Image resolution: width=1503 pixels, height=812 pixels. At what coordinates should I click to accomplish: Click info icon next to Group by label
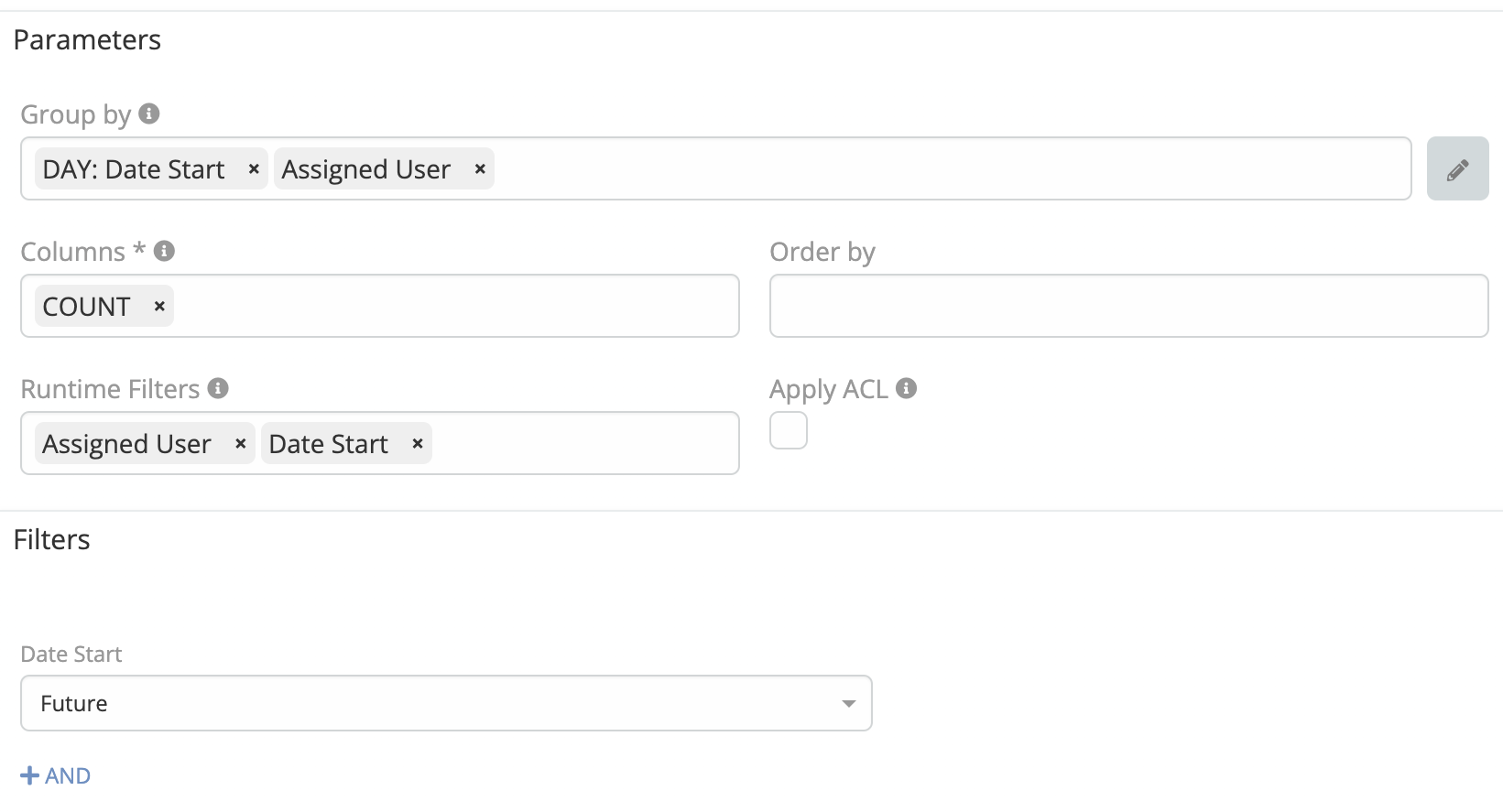(149, 114)
